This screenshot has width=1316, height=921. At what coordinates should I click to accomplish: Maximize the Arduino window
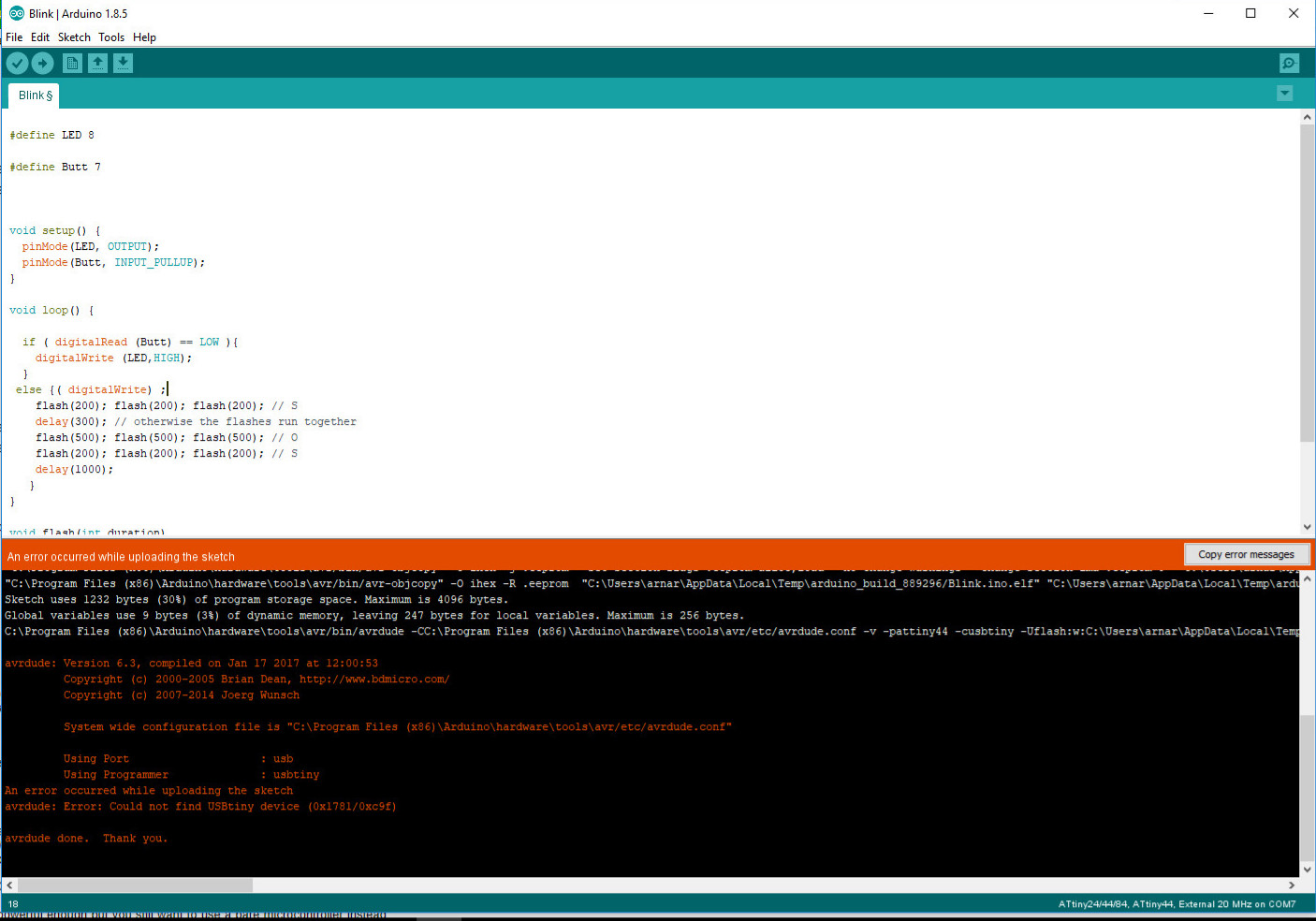1250,13
